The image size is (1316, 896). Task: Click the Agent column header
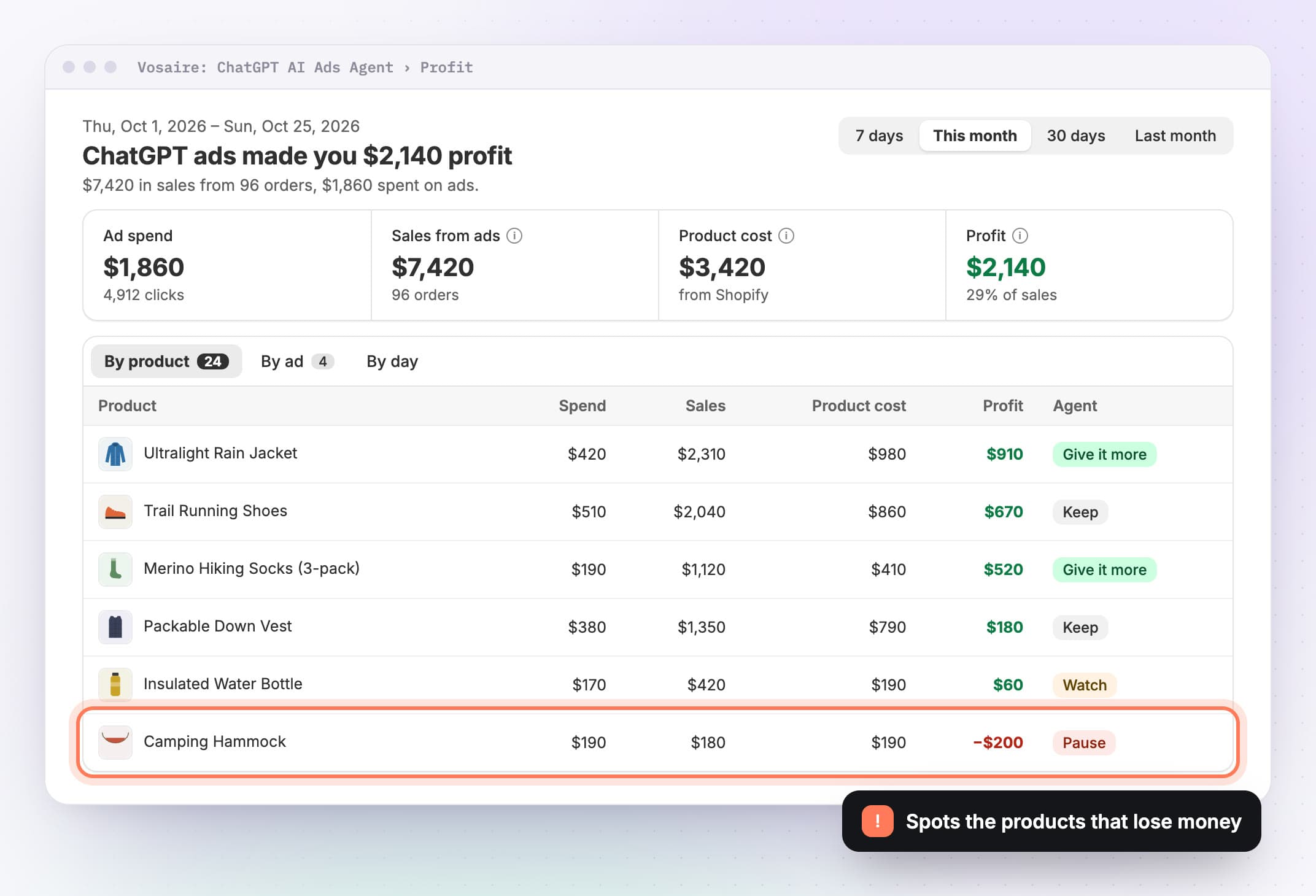pos(1075,406)
